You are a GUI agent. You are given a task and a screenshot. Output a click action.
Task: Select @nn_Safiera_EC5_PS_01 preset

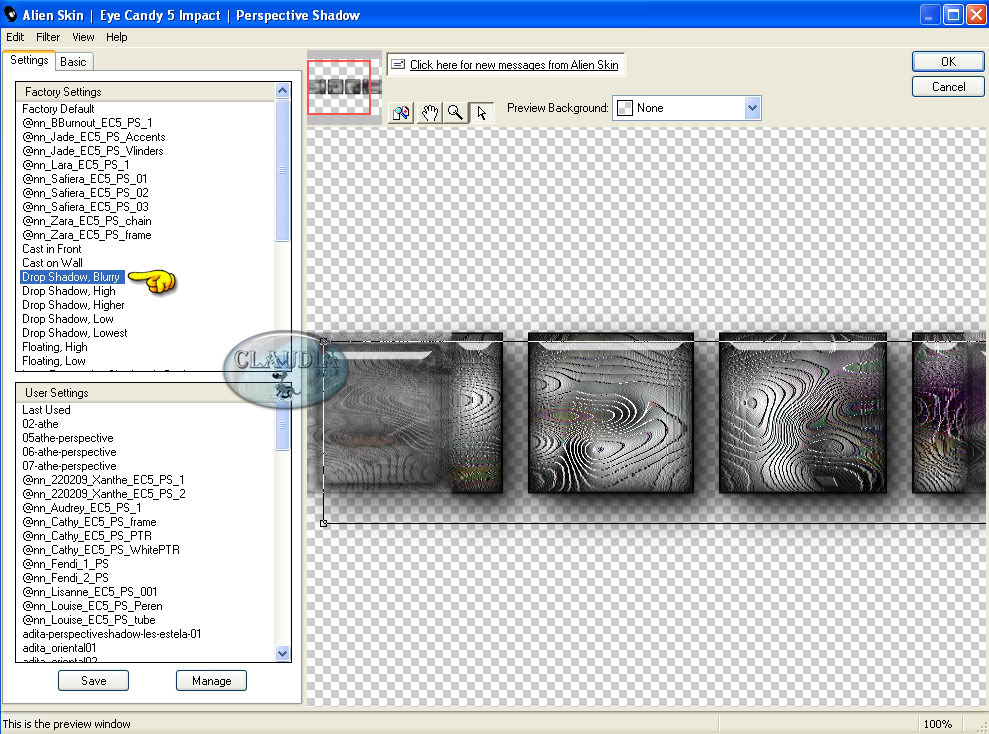(85, 178)
